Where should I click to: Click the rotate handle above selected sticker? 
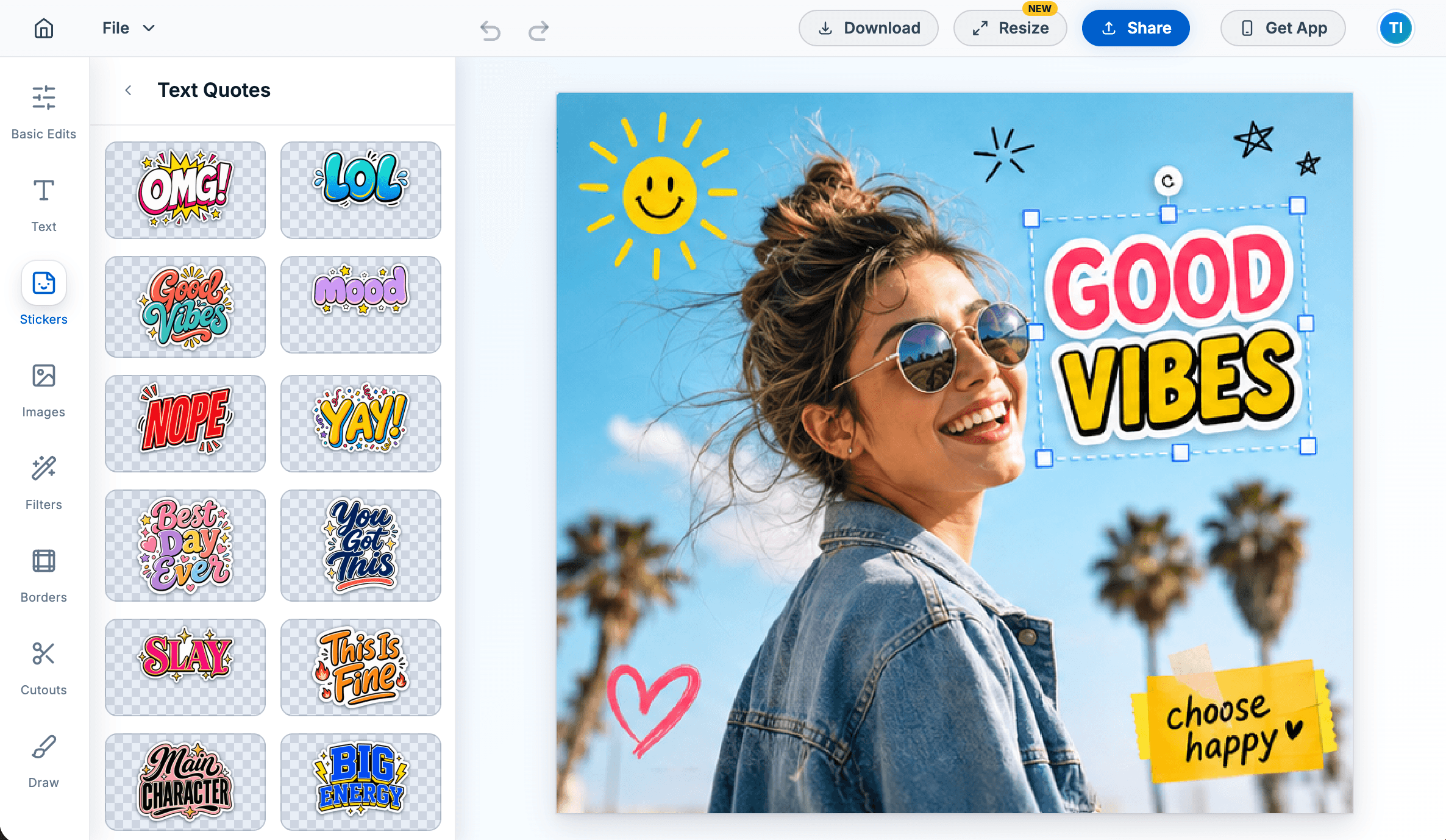tap(1168, 181)
